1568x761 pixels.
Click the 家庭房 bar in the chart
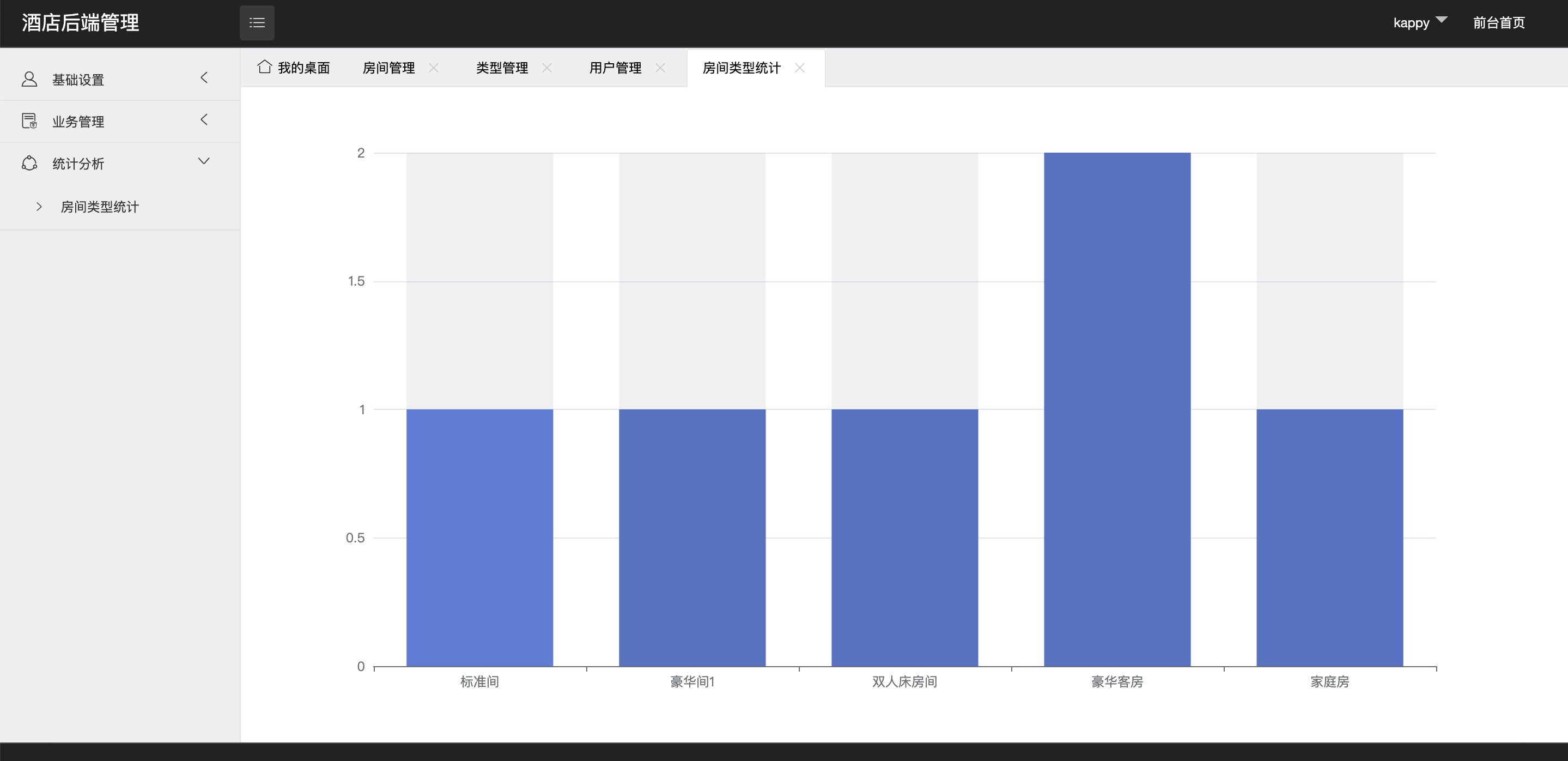coord(1329,537)
